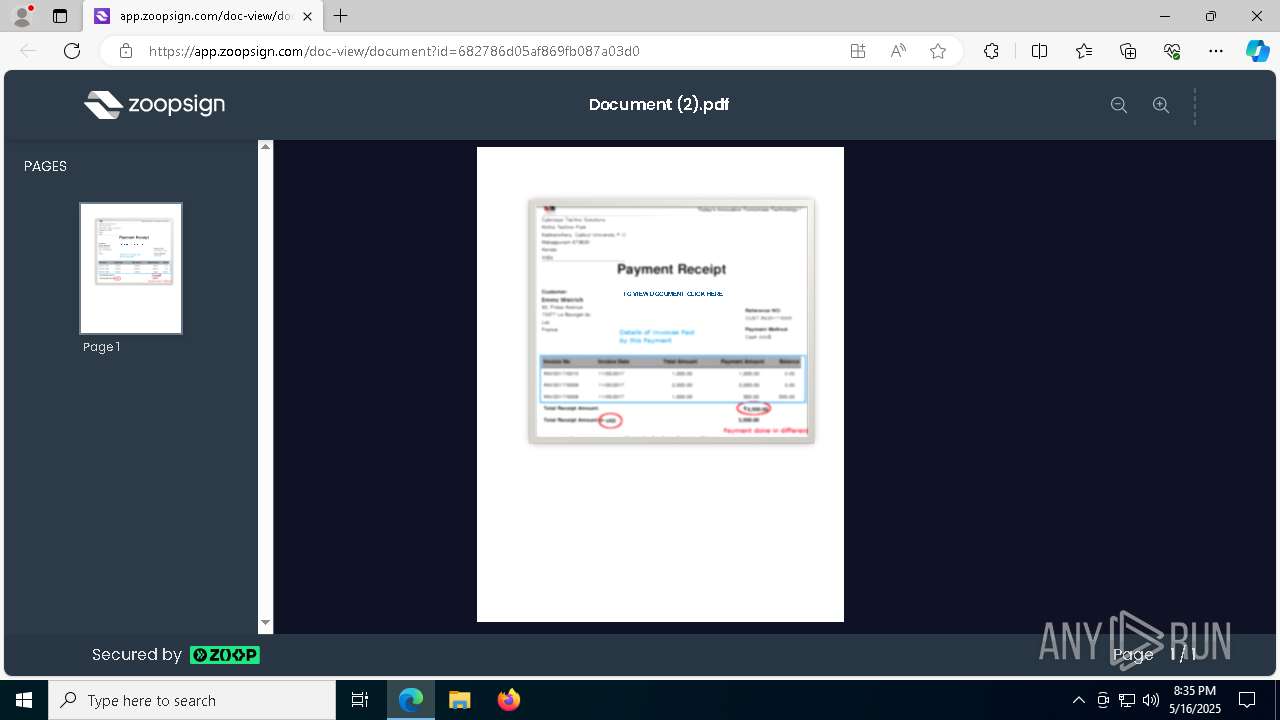Click the address bar URL
Image resolution: width=1280 pixels, height=720 pixels.
394,51
